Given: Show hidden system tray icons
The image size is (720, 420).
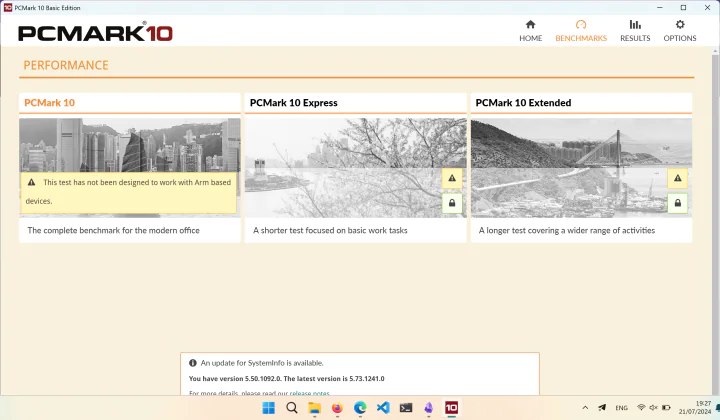Looking at the screenshot, I should (585, 408).
